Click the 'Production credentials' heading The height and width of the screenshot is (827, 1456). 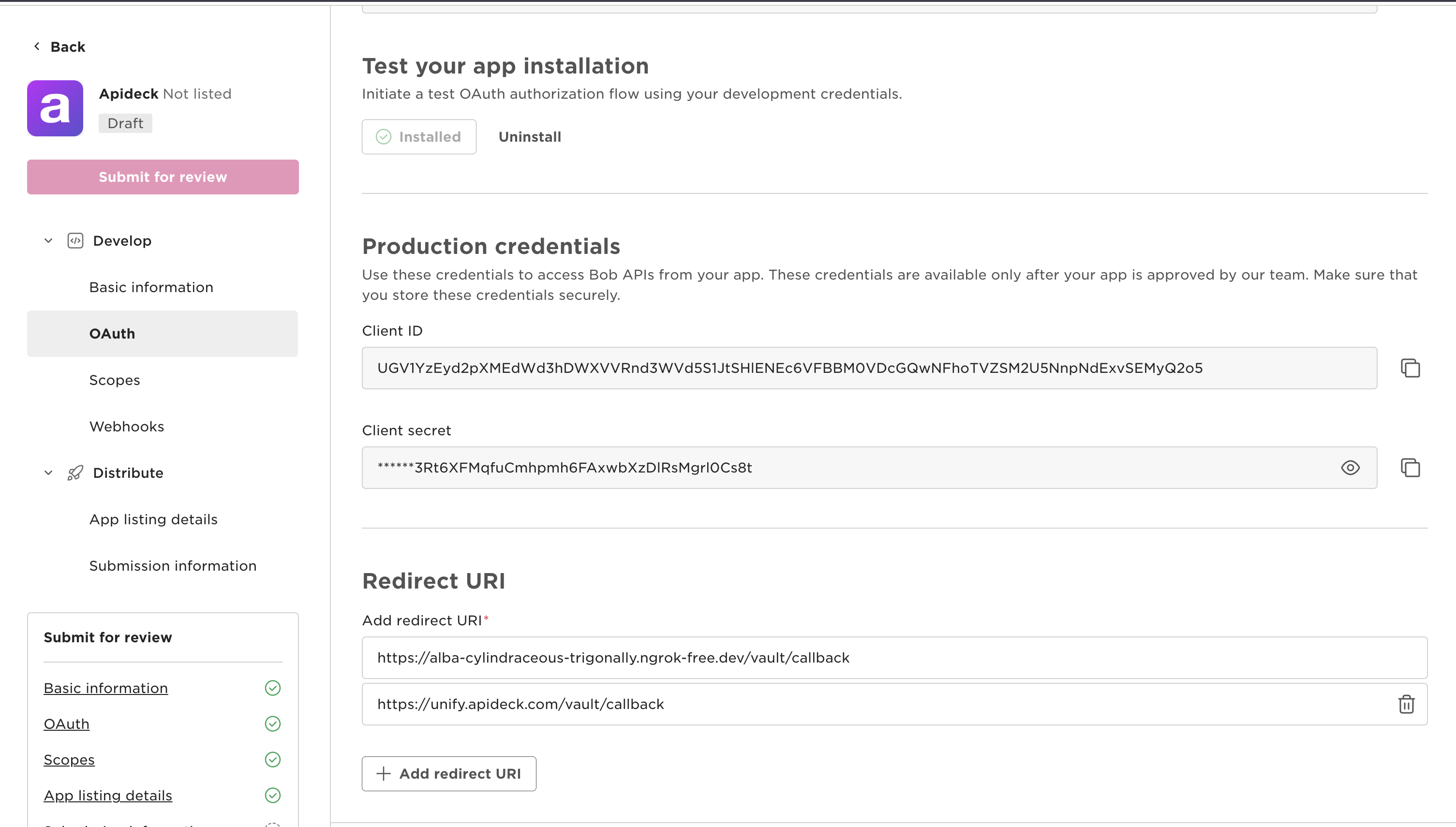coord(491,247)
